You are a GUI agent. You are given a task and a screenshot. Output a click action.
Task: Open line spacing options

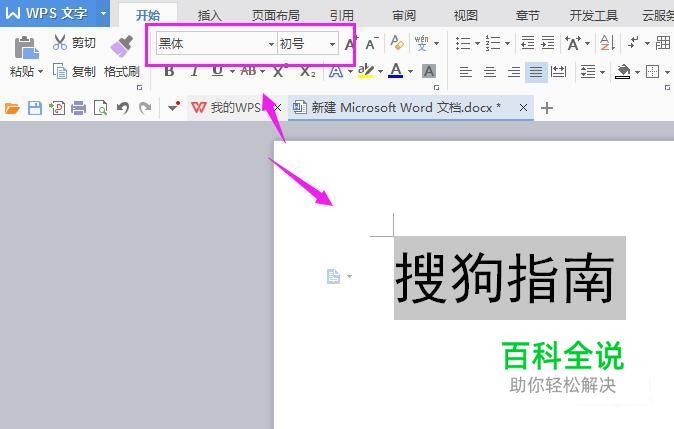588,72
